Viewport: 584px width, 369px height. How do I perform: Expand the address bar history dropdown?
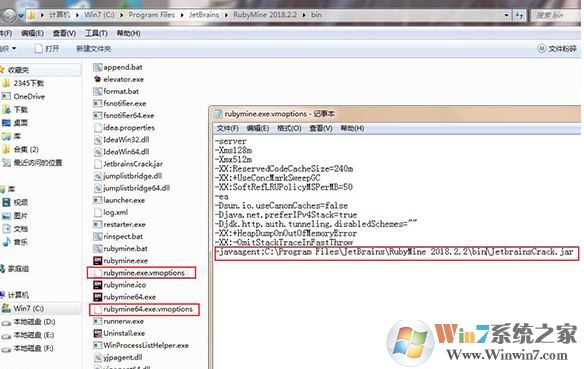point(506,15)
